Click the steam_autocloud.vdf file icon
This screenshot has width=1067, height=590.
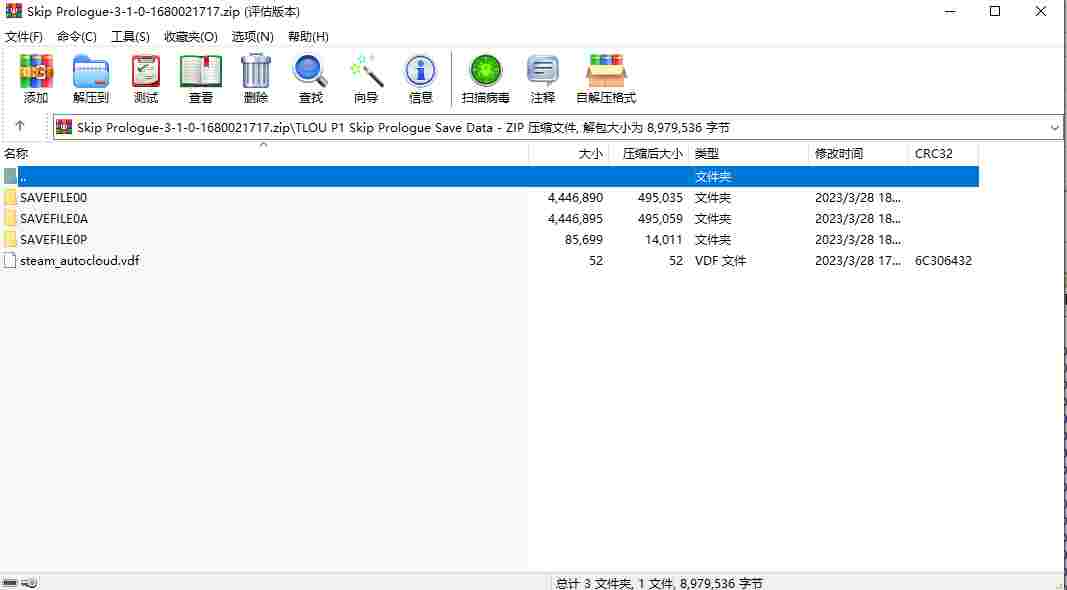point(10,261)
